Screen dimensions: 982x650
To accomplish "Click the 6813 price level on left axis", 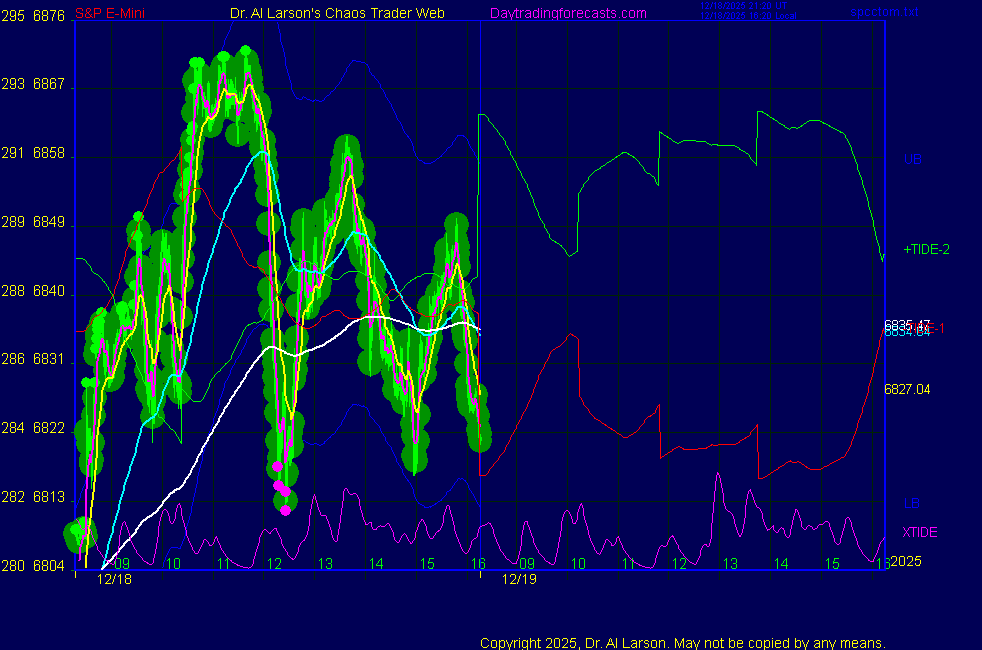I will (48, 497).
